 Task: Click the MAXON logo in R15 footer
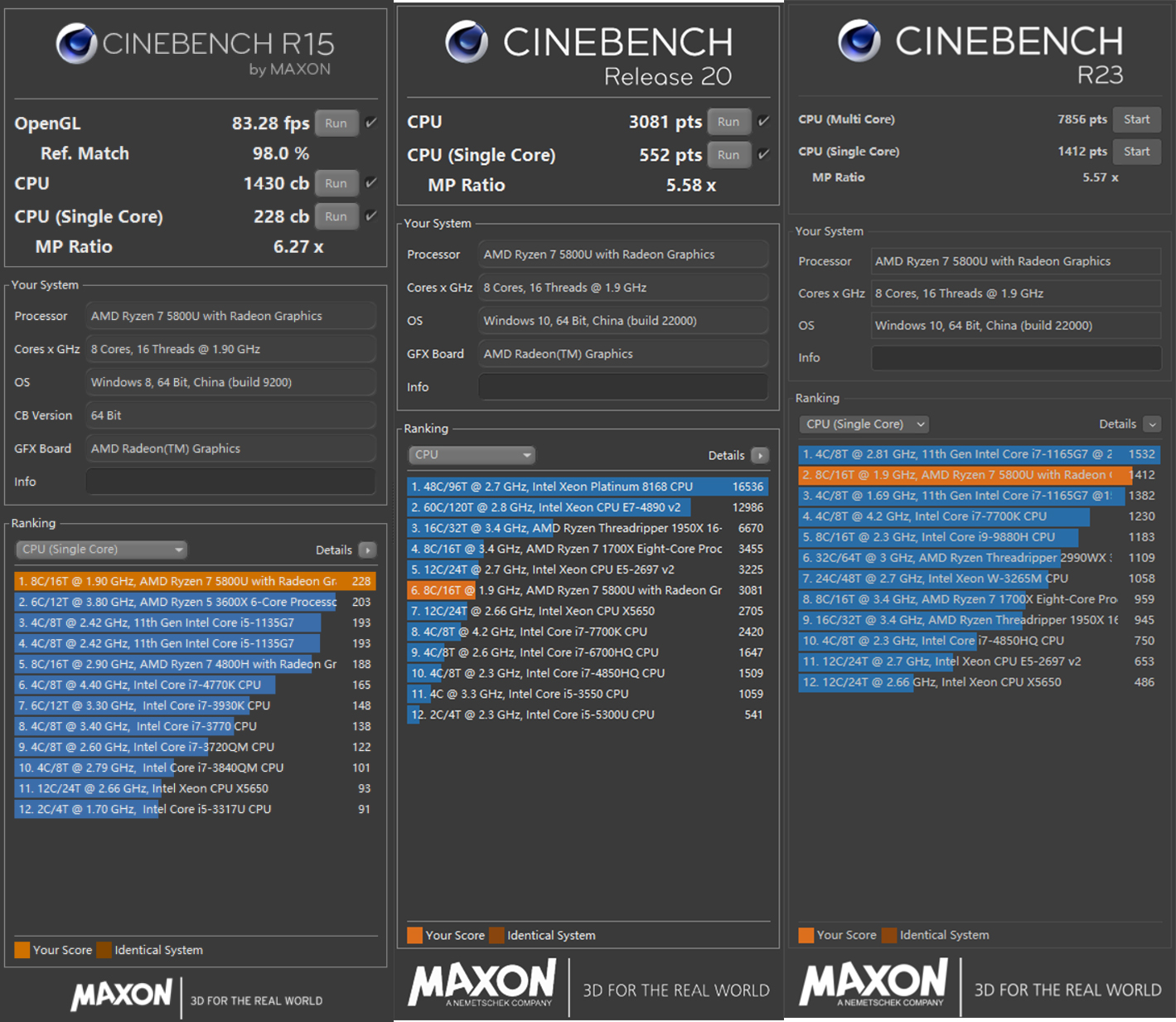[122, 995]
